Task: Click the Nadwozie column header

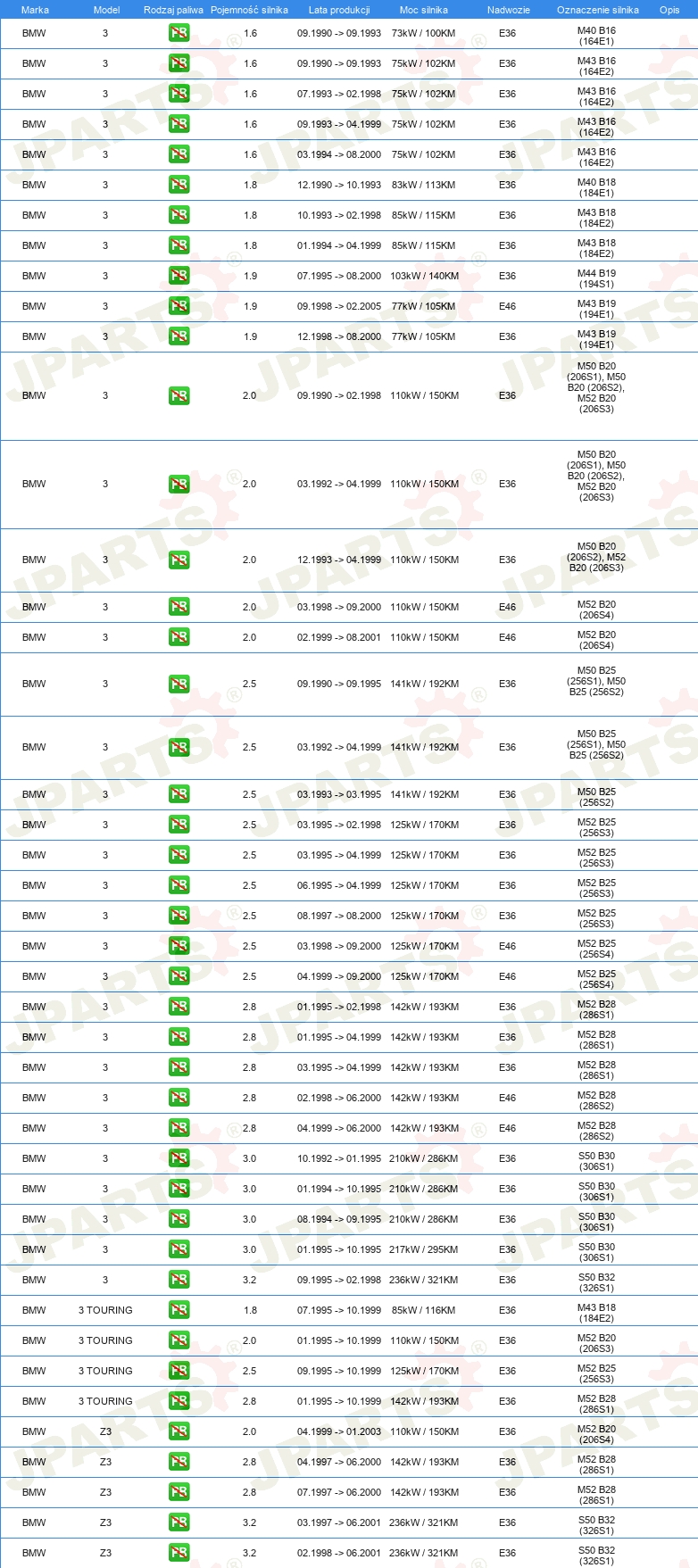Action: click(x=509, y=10)
